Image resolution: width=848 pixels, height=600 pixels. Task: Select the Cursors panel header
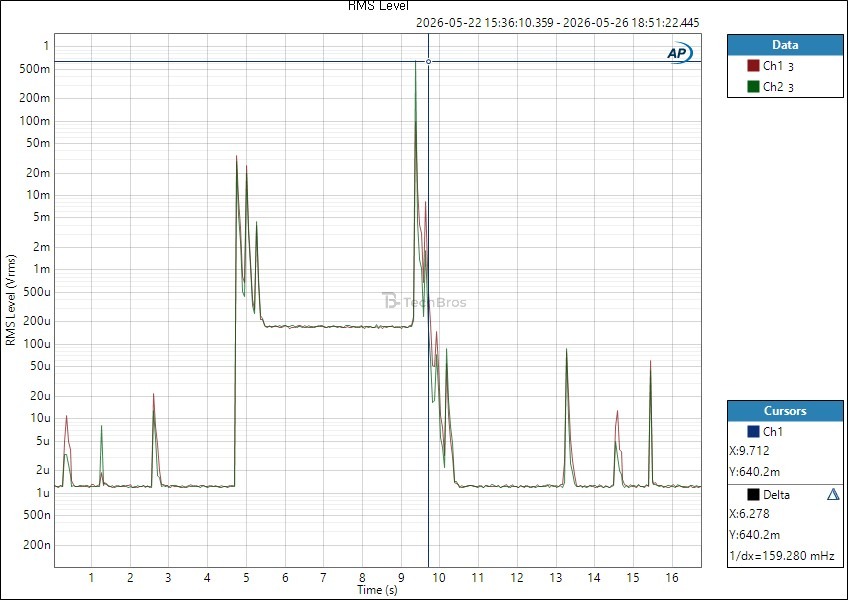[785, 411]
